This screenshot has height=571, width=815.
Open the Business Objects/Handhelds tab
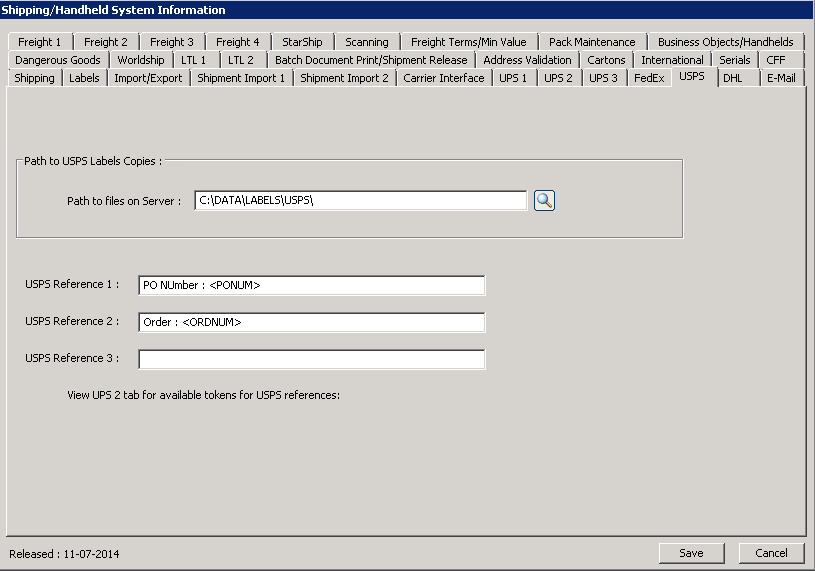[x=725, y=42]
